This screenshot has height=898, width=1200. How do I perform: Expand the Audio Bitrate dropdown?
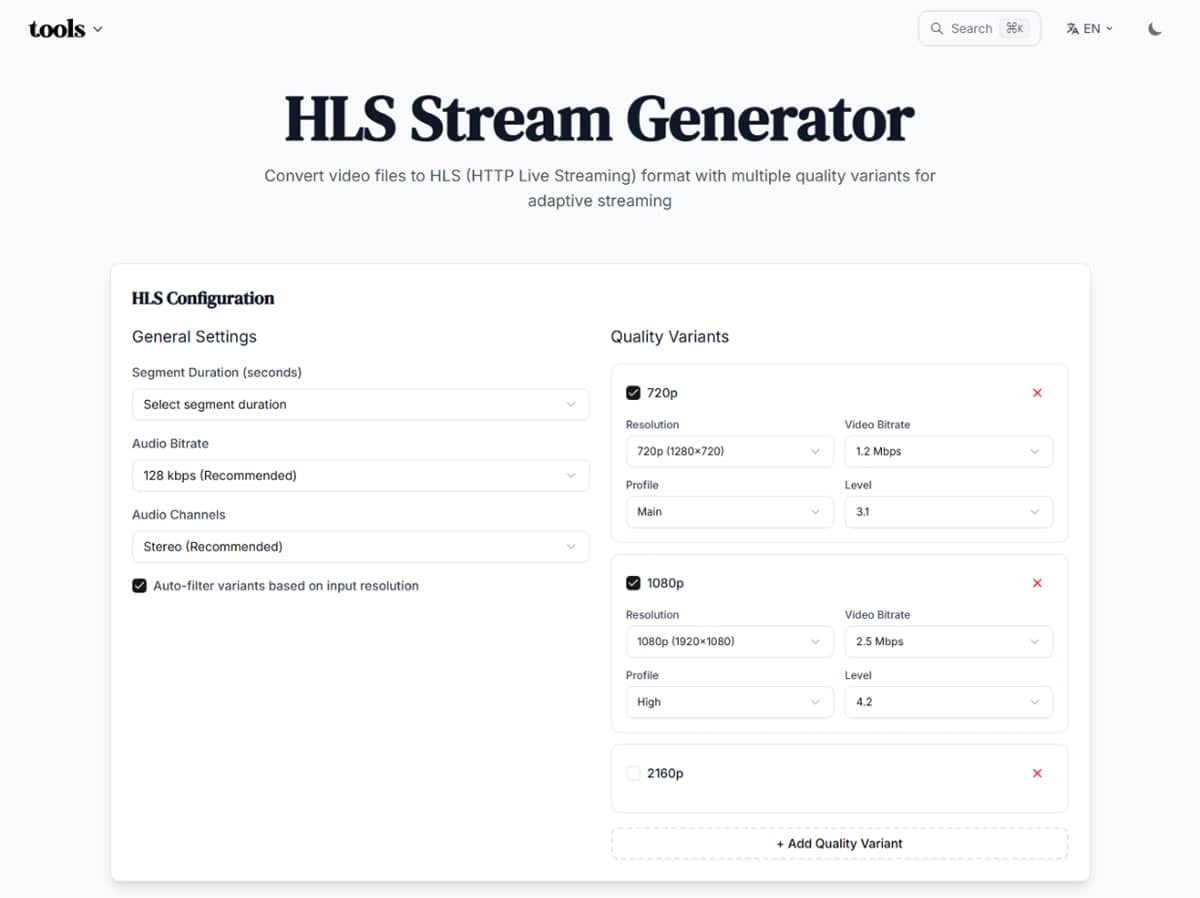(x=360, y=476)
